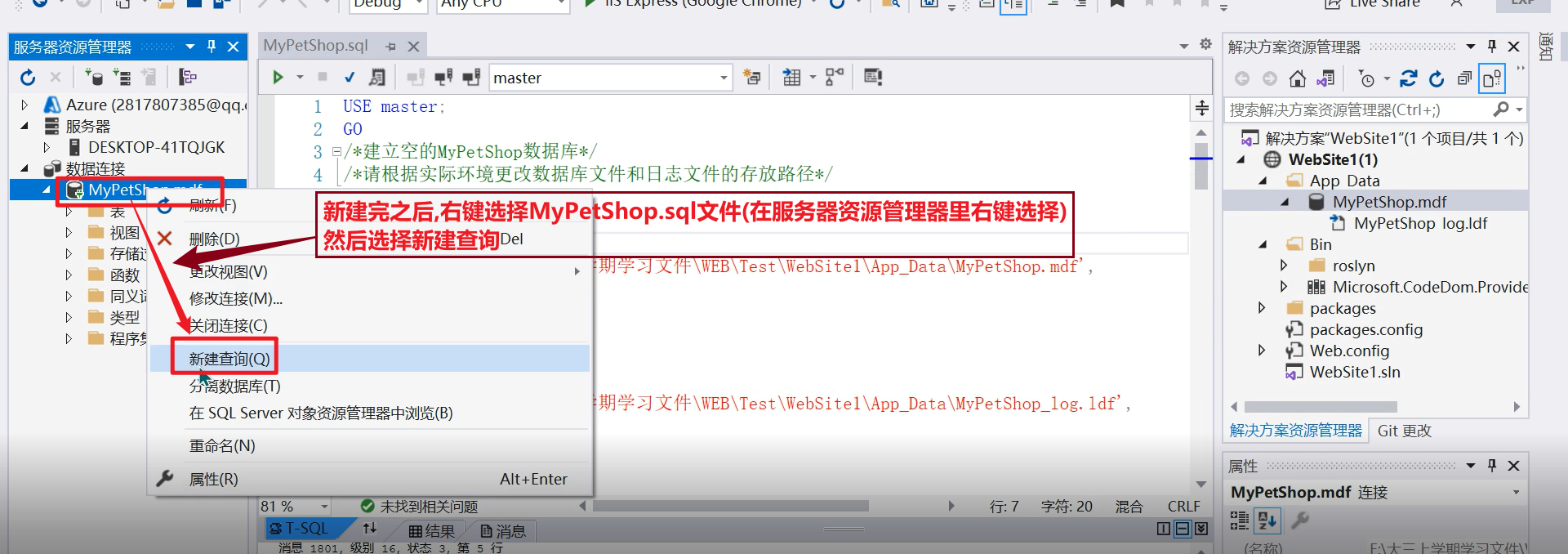
Task: Click the new query window icon beside master
Action: (751, 78)
